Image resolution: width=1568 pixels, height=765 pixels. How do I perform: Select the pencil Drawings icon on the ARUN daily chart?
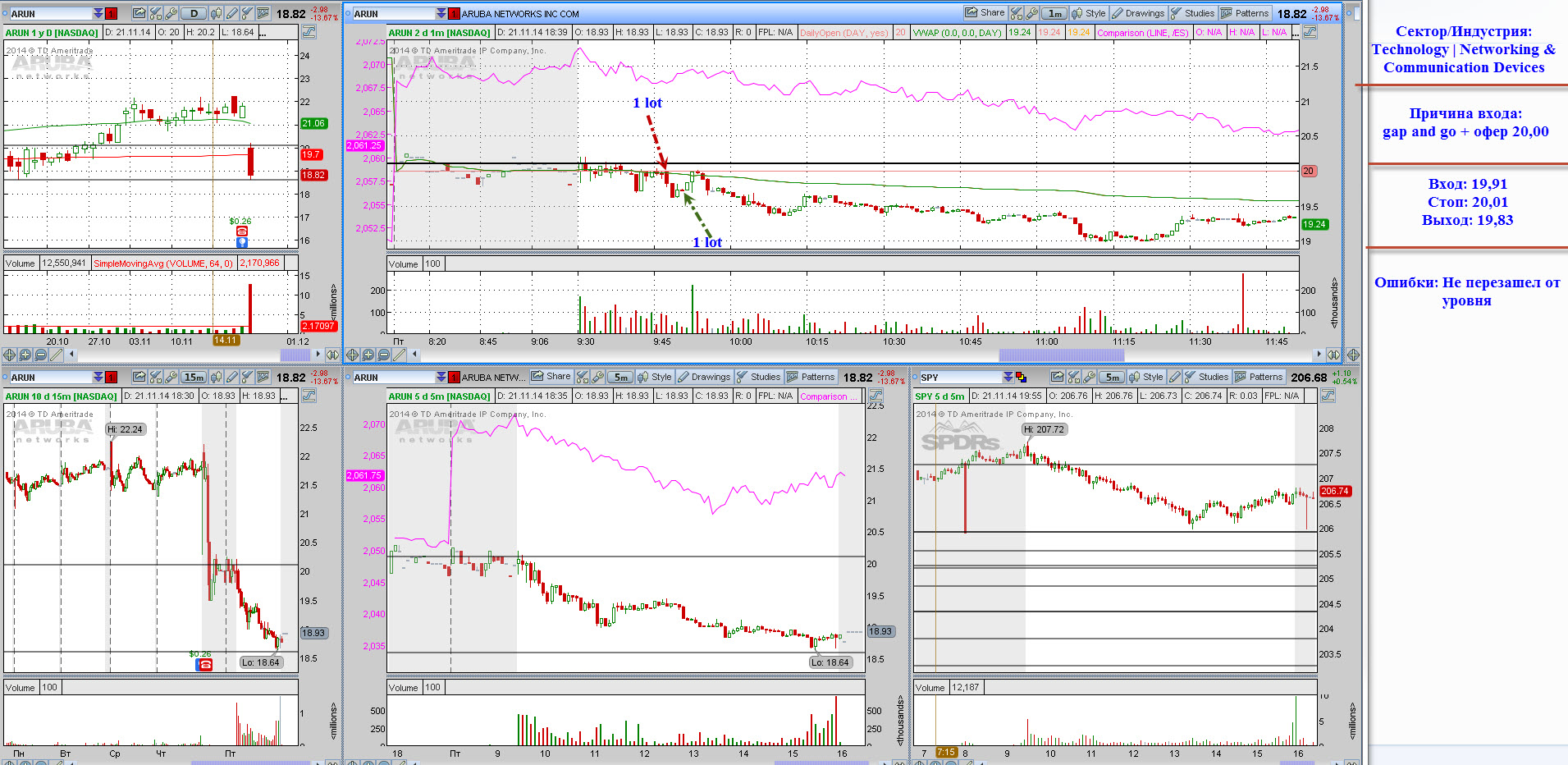pyautogui.click(x=232, y=13)
